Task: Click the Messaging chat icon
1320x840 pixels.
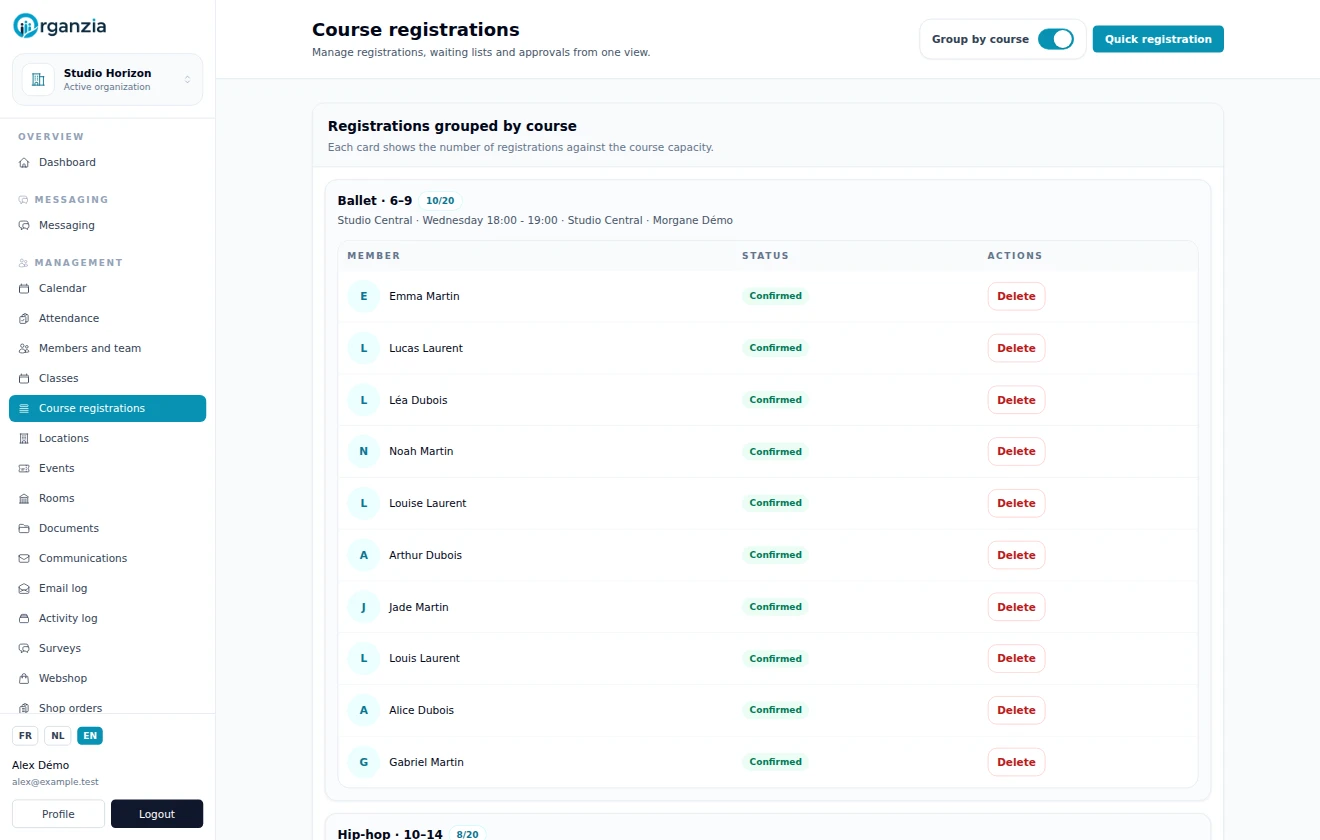Action: 24,225
